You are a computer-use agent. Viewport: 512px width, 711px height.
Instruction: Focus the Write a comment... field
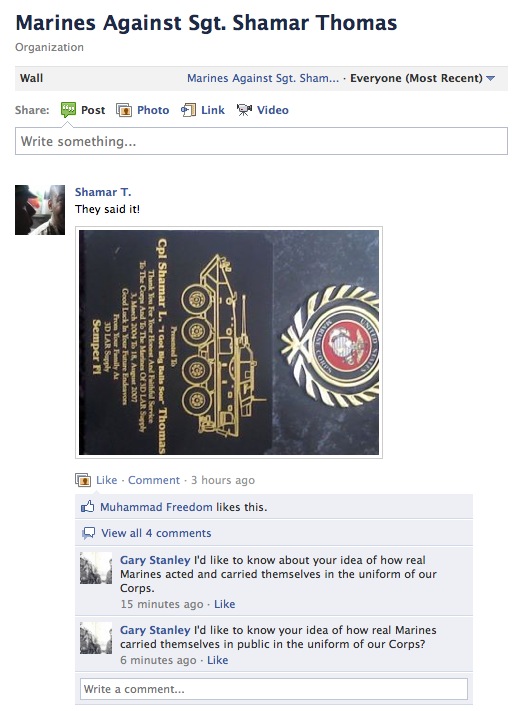[x=274, y=689]
